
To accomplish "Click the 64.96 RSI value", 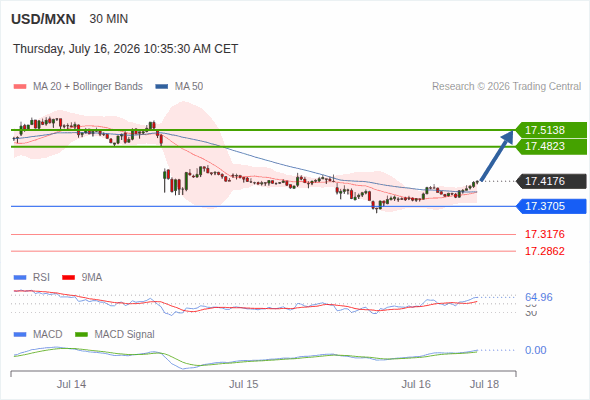I will click(539, 297).
